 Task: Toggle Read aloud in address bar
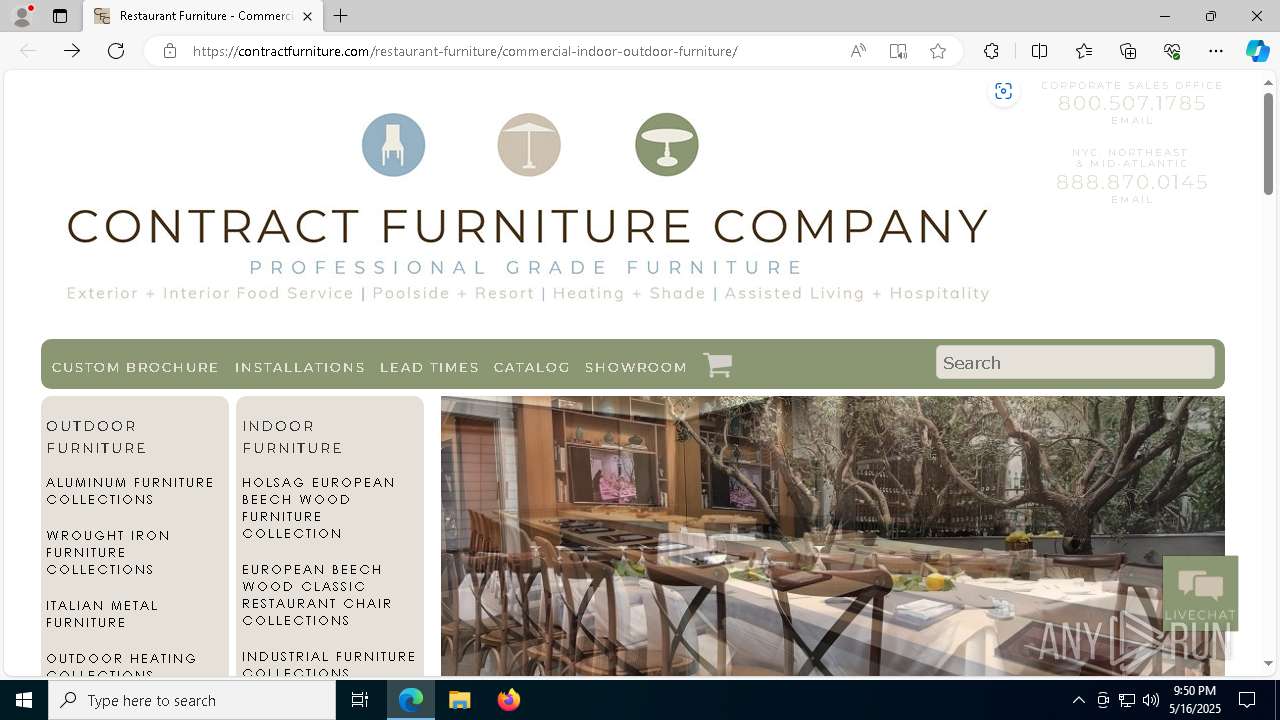(858, 51)
